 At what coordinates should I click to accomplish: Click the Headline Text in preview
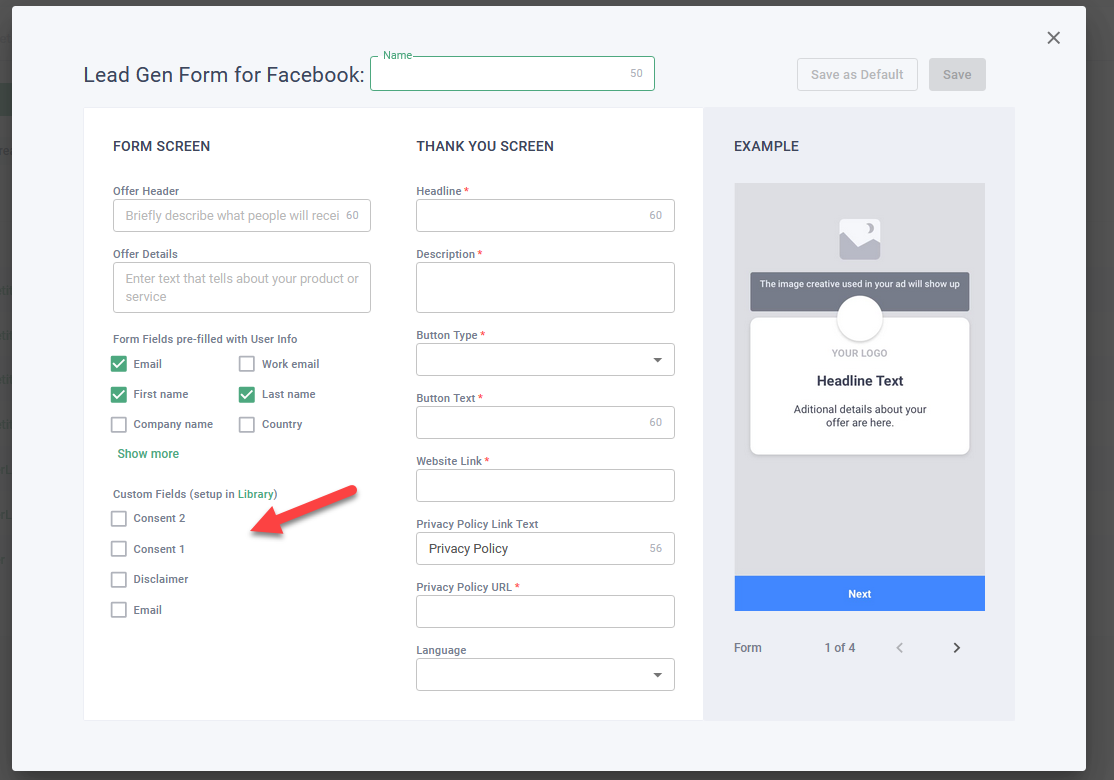point(860,381)
